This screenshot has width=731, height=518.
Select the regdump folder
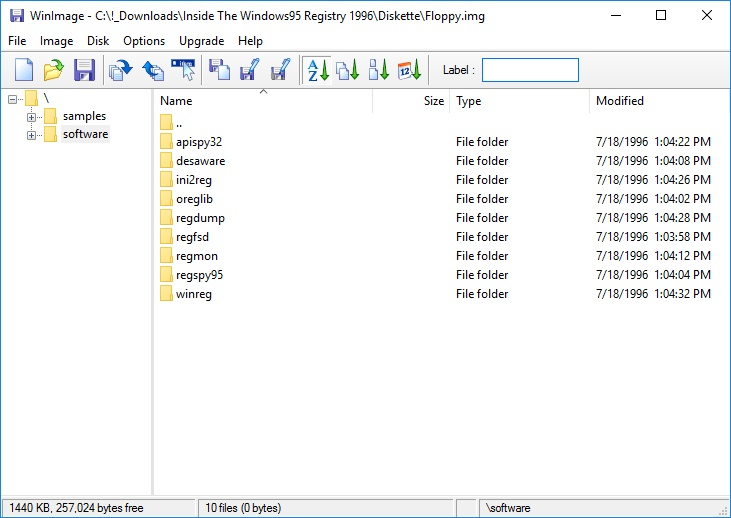(200, 218)
